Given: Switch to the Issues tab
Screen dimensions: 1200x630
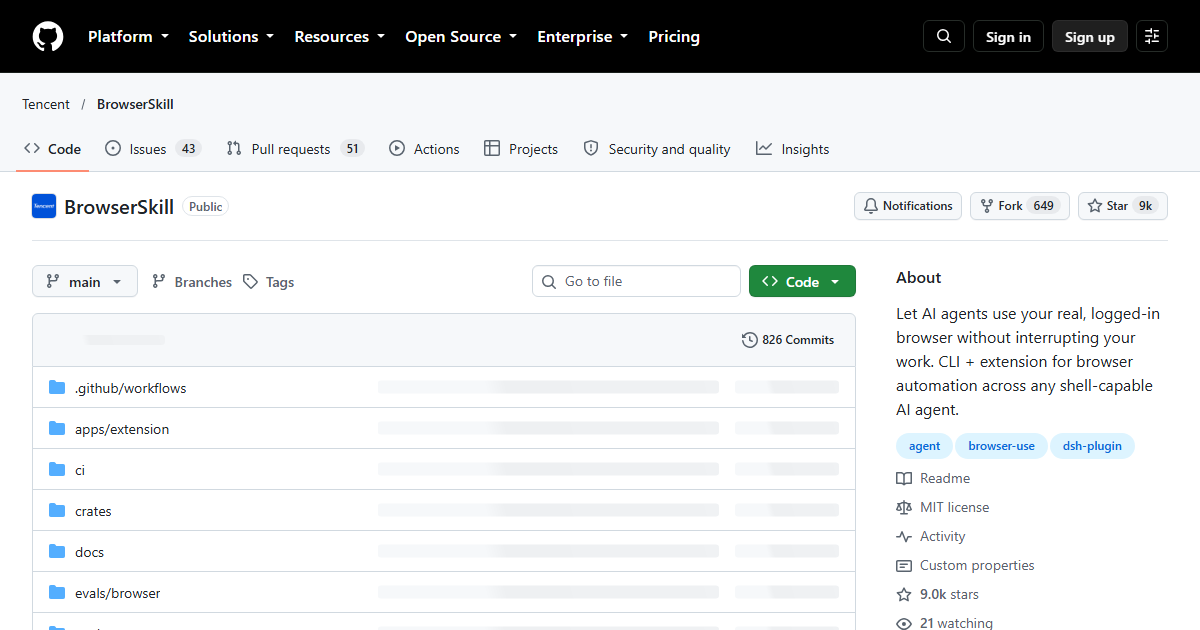Looking at the screenshot, I should [x=153, y=149].
